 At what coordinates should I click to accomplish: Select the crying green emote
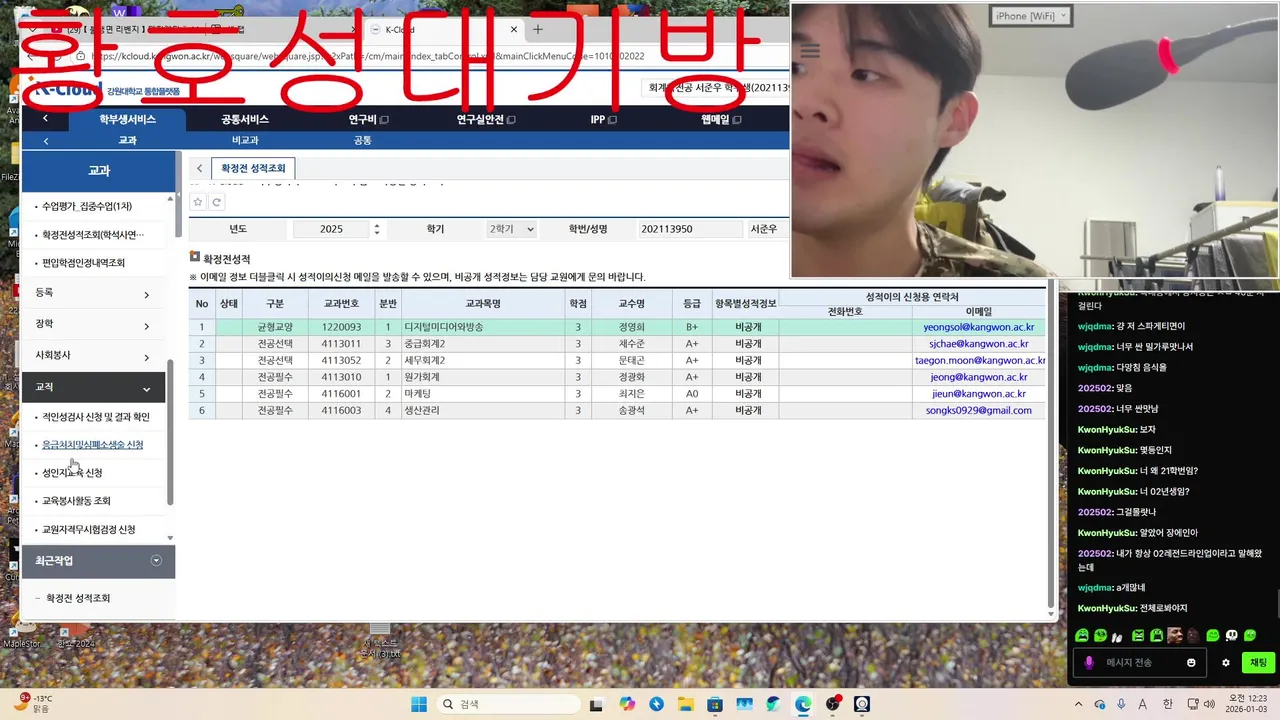(1081, 635)
